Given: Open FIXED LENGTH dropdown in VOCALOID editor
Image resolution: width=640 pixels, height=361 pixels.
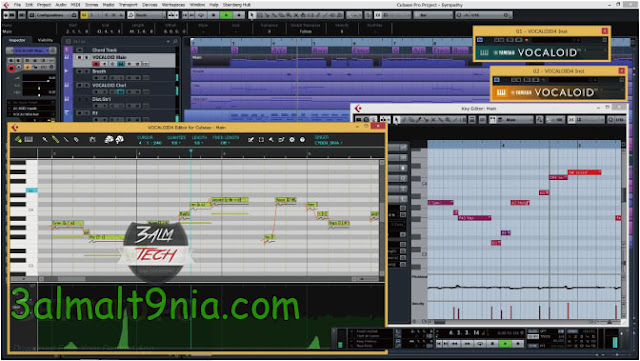Looking at the screenshot, I should click(x=225, y=143).
